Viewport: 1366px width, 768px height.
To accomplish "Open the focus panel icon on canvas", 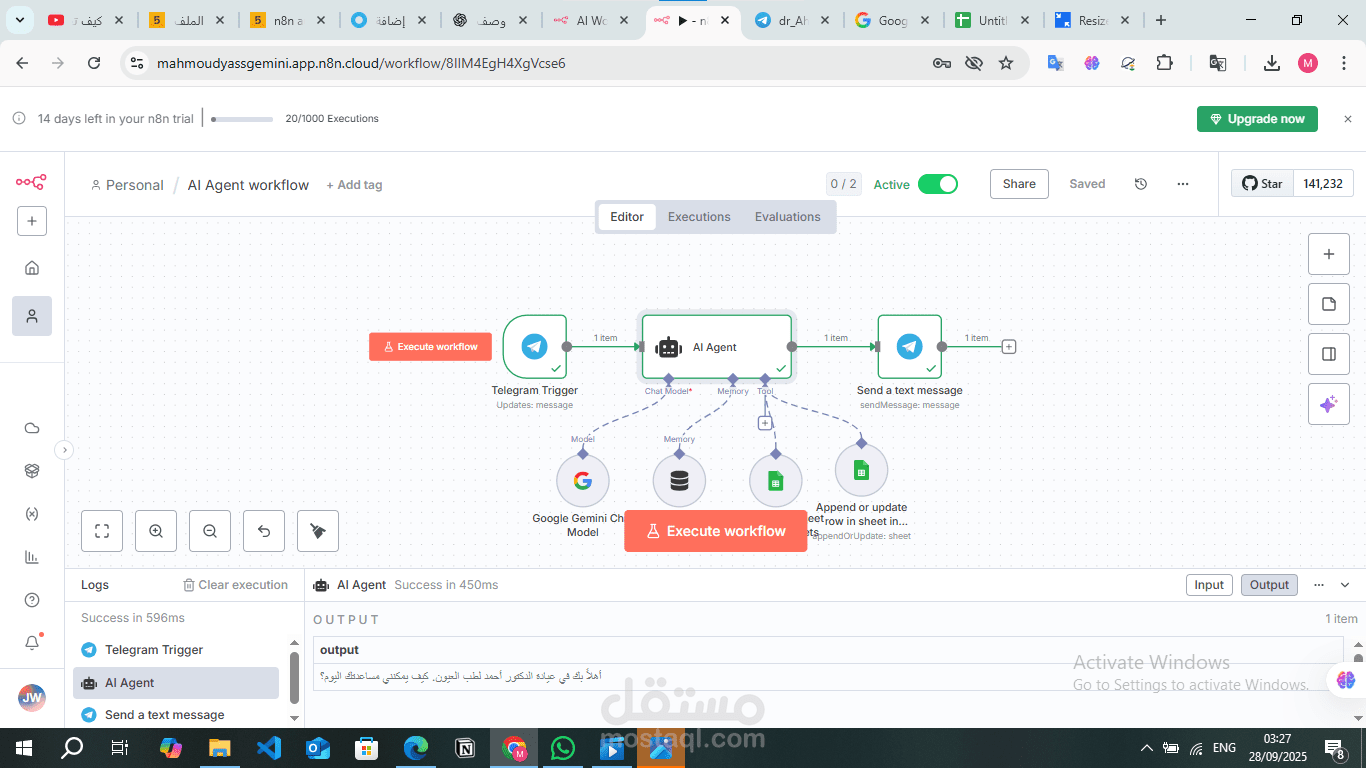I will coord(1329,354).
